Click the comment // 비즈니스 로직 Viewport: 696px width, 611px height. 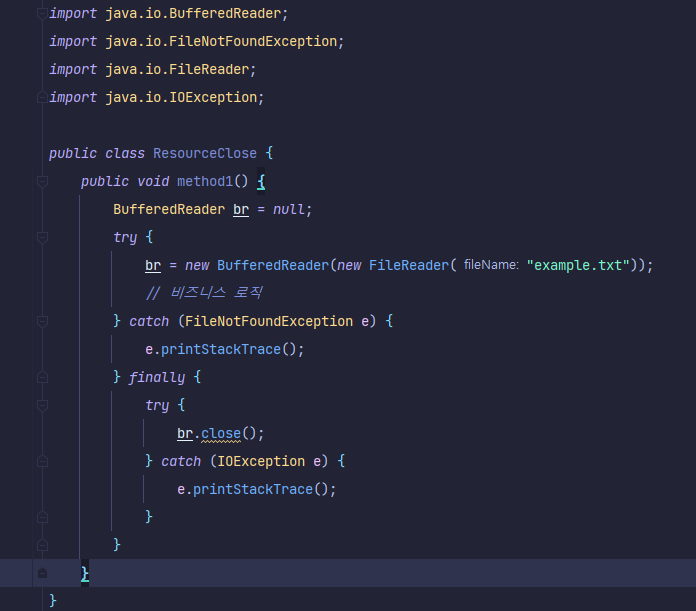pyautogui.click(x=204, y=293)
